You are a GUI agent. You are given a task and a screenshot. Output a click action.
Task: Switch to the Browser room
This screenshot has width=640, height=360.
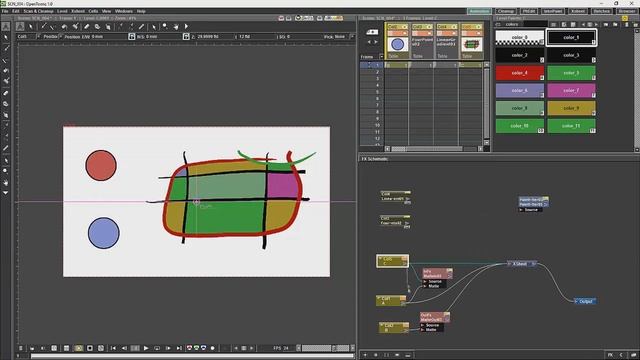coord(627,11)
